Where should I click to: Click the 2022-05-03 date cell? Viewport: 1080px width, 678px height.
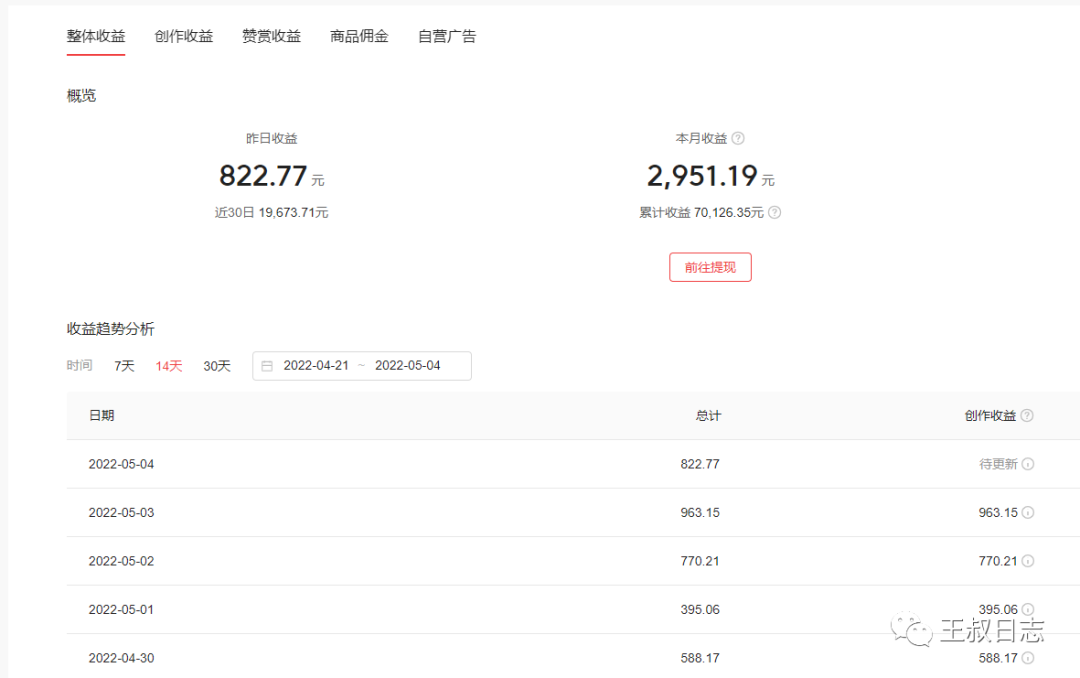(x=121, y=513)
